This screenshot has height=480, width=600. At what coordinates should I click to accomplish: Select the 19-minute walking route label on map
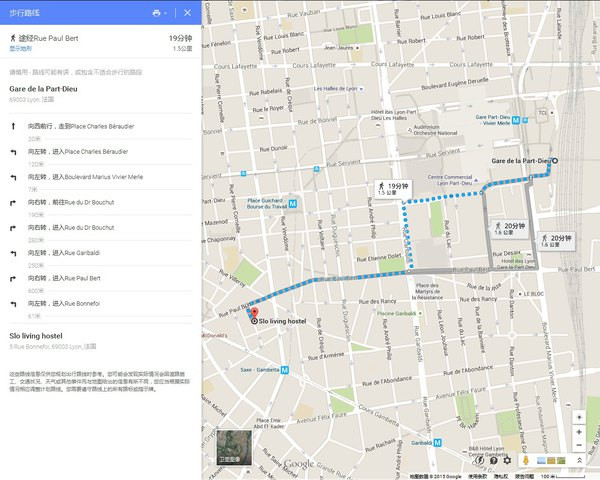point(393,189)
